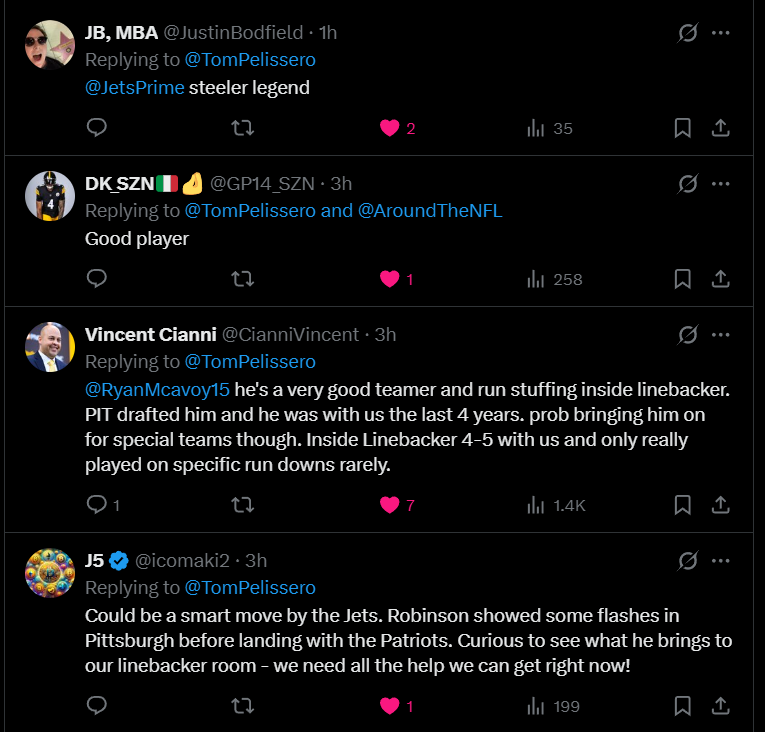Repost DK_SZN's 'Good player' tweet
This screenshot has width=765, height=732.
coord(242,279)
